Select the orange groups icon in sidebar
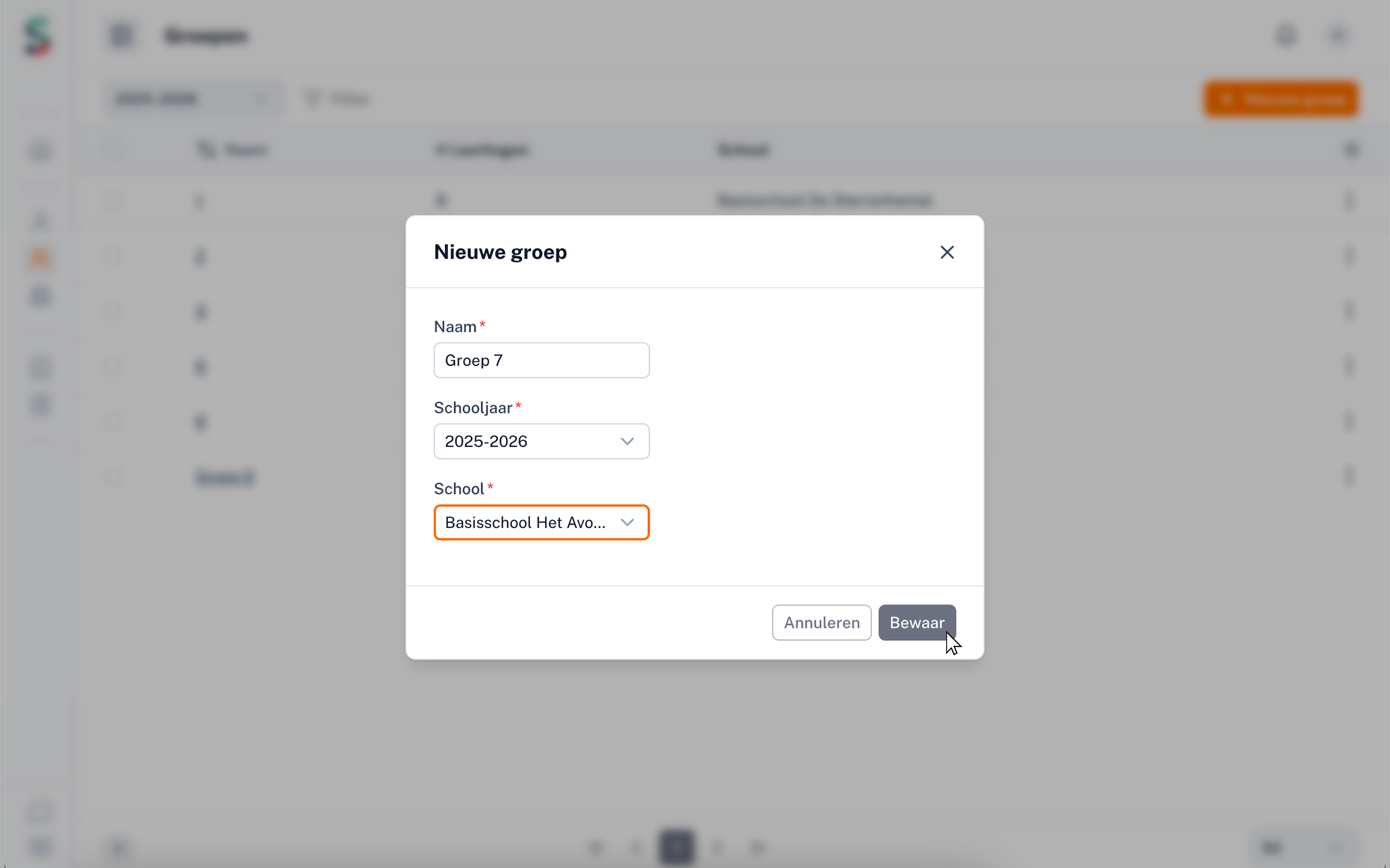Screen dimensions: 1390x868 tap(40, 259)
